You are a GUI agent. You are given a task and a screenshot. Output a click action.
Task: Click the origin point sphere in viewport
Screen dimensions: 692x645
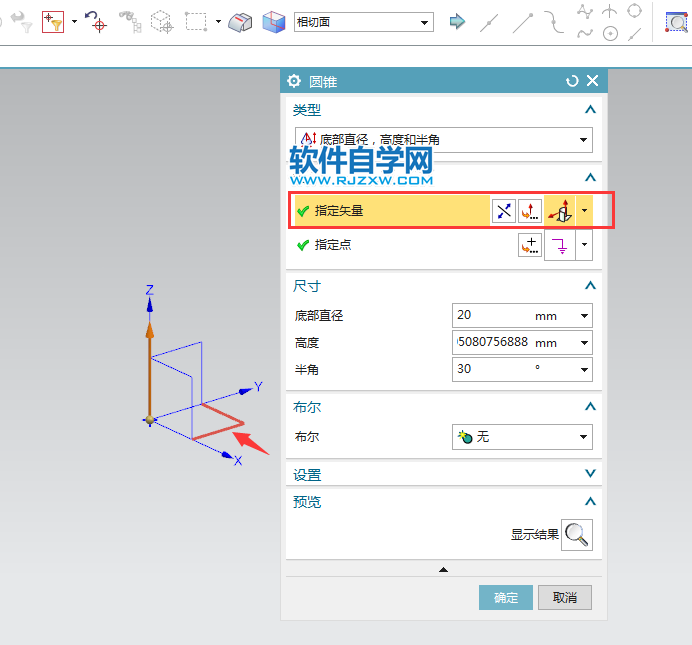150,420
